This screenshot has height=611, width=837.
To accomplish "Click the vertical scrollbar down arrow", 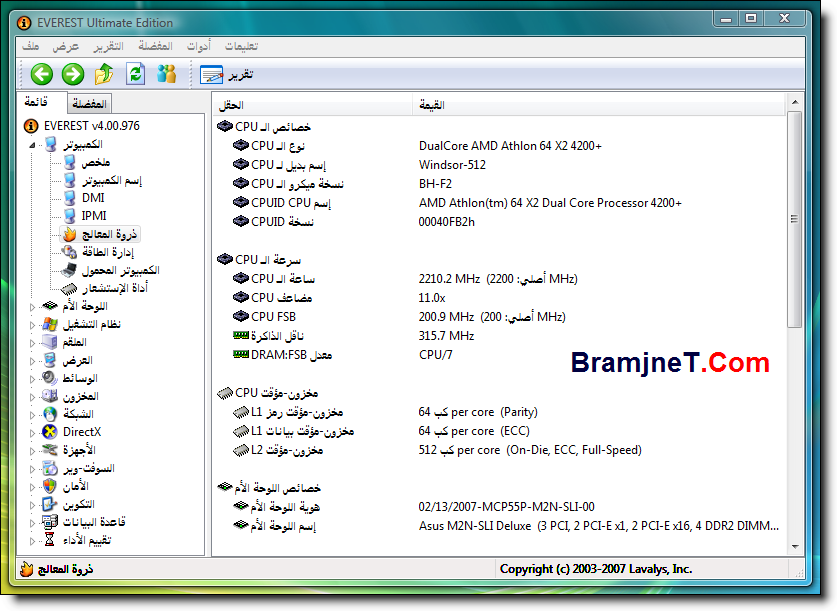I will [795, 547].
